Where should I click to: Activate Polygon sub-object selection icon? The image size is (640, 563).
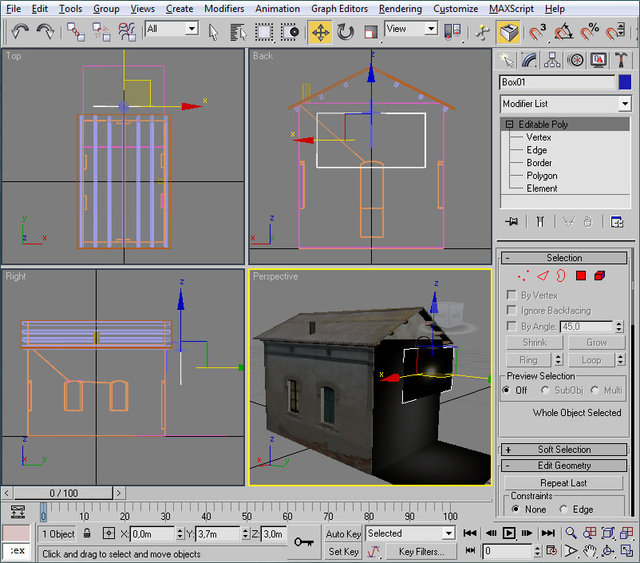580,275
